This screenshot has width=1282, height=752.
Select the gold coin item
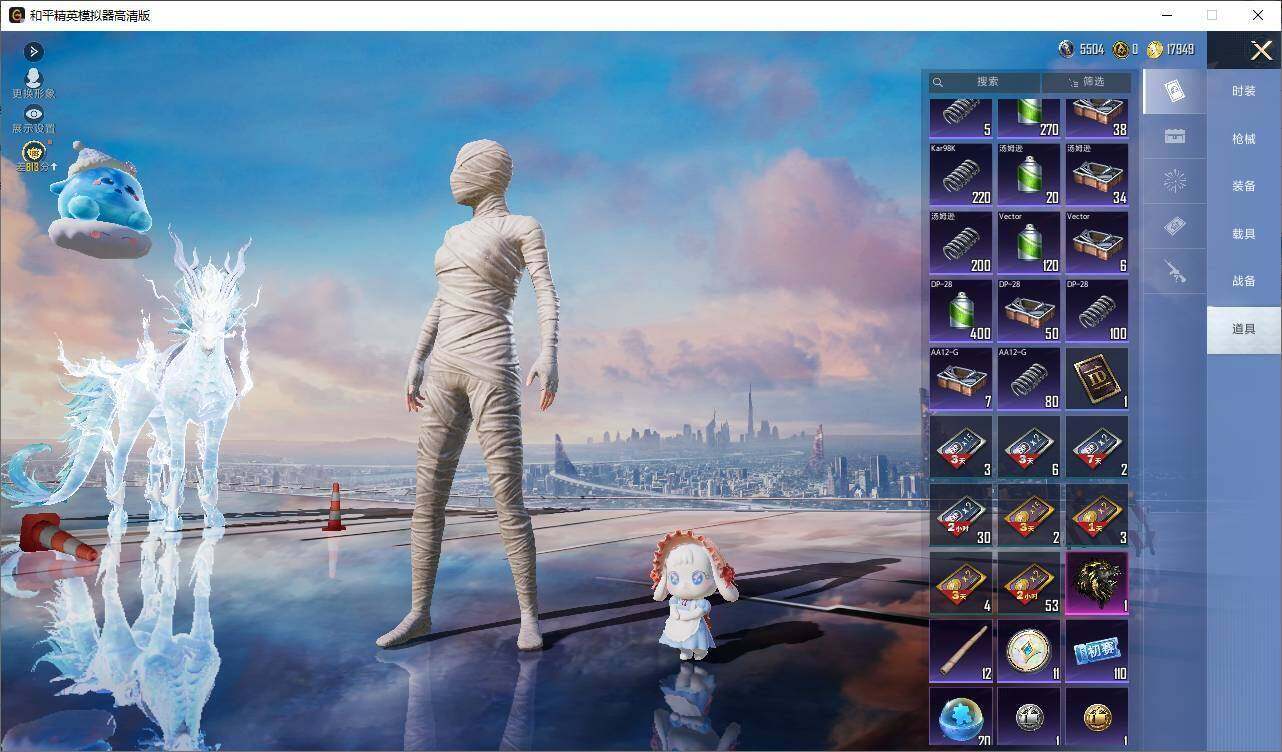coord(1097,717)
